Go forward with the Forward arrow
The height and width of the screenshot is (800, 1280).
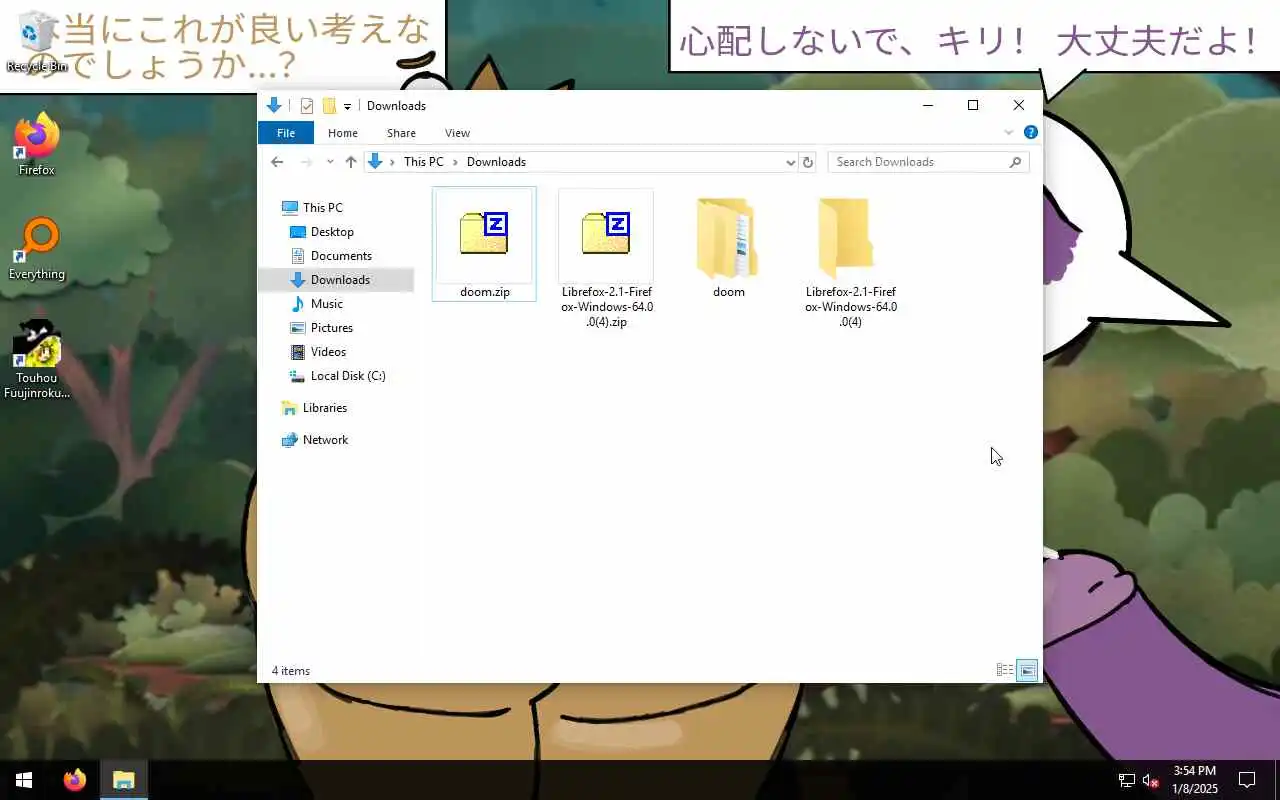[x=306, y=162]
